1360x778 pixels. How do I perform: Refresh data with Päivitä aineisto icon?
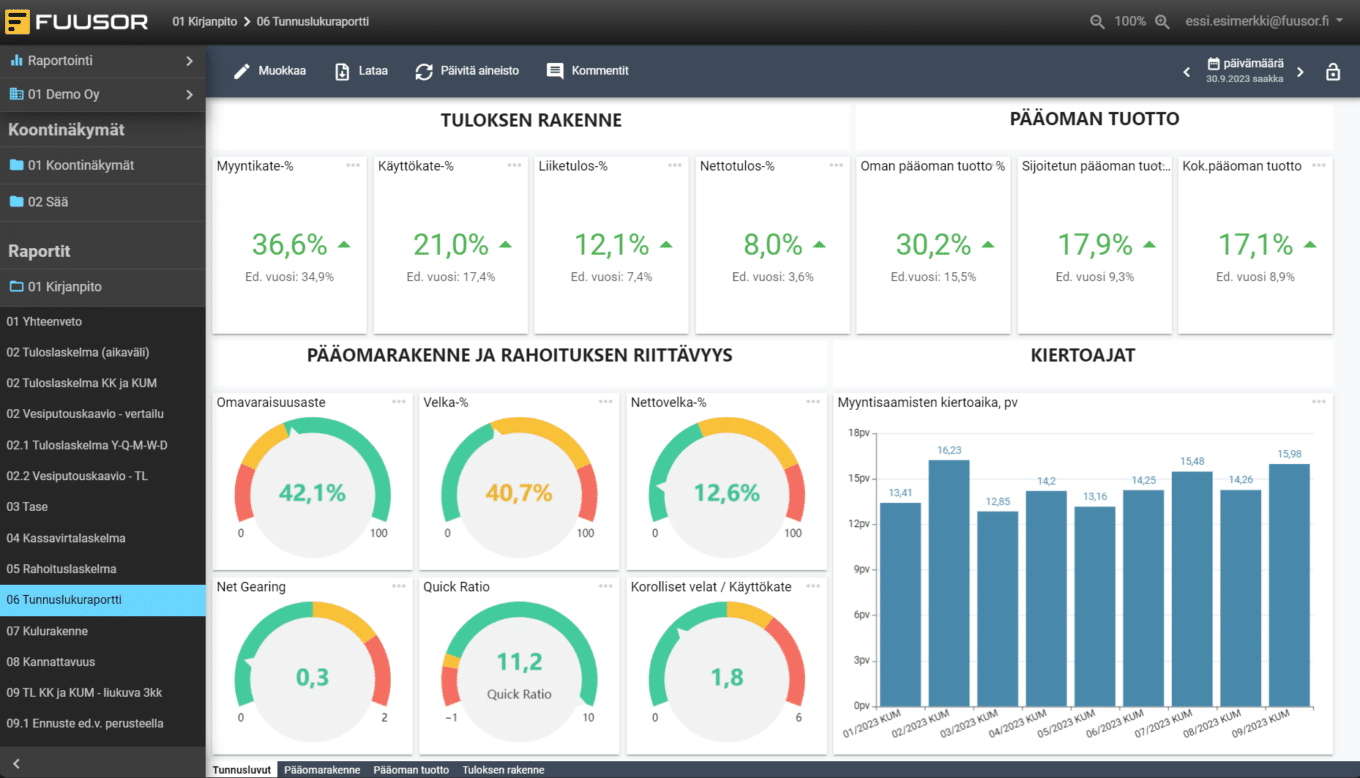coord(424,71)
